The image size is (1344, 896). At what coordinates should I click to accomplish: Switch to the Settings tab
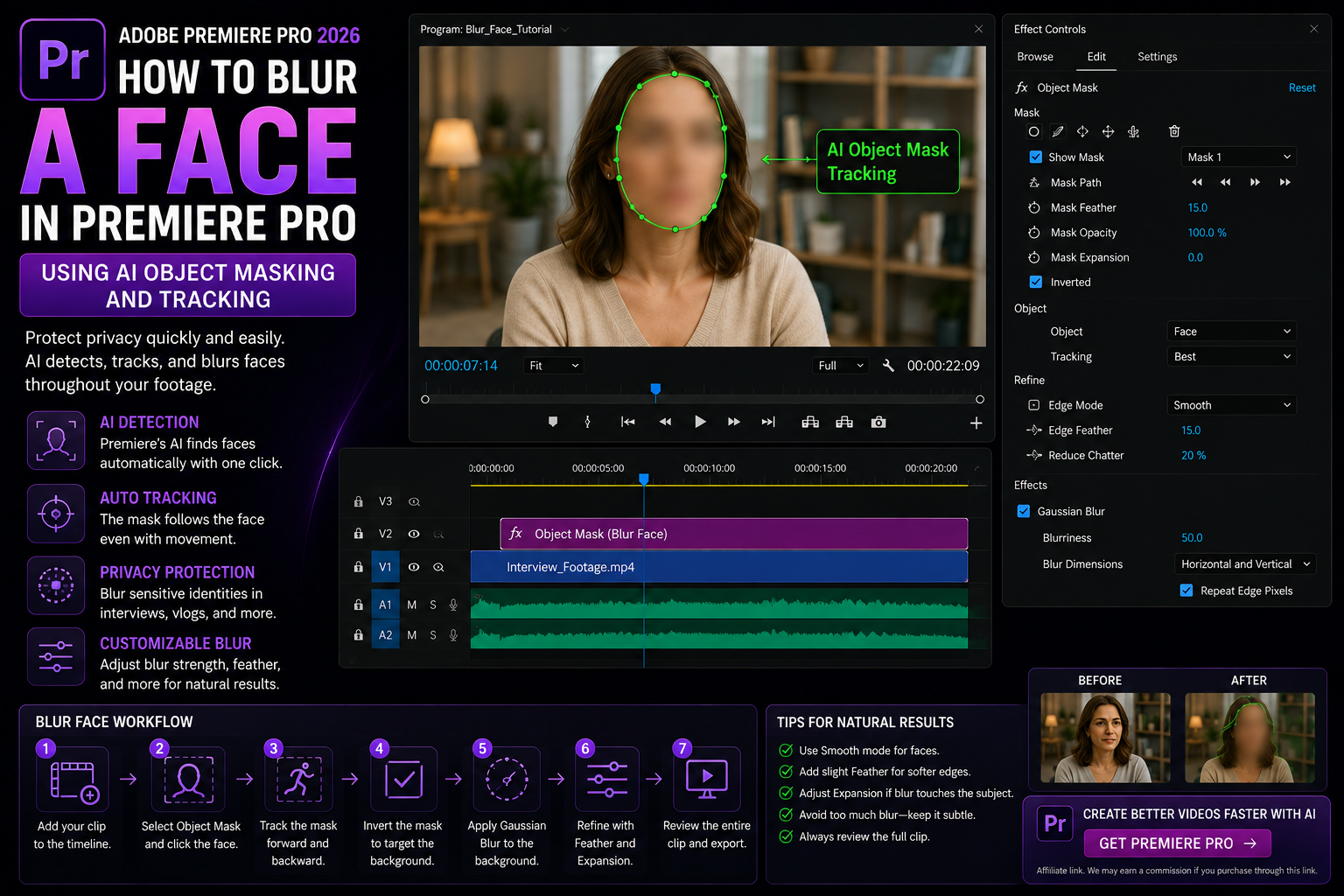(x=1157, y=57)
